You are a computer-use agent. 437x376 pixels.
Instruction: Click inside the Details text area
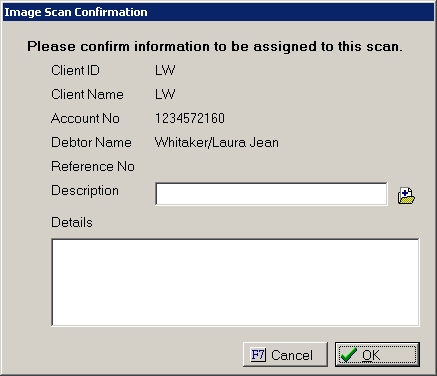(235, 282)
